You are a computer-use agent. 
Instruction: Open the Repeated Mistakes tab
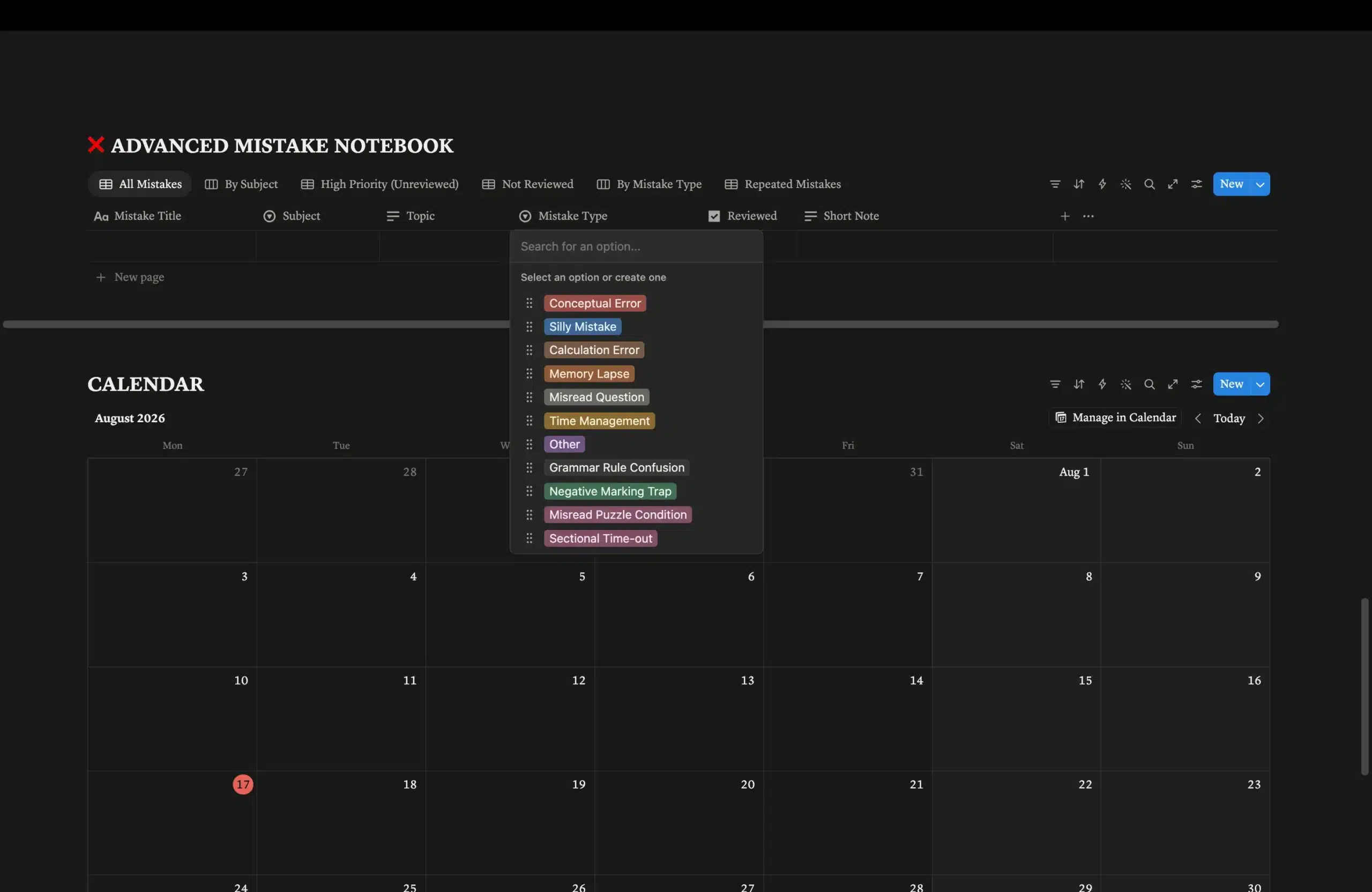tap(782, 184)
